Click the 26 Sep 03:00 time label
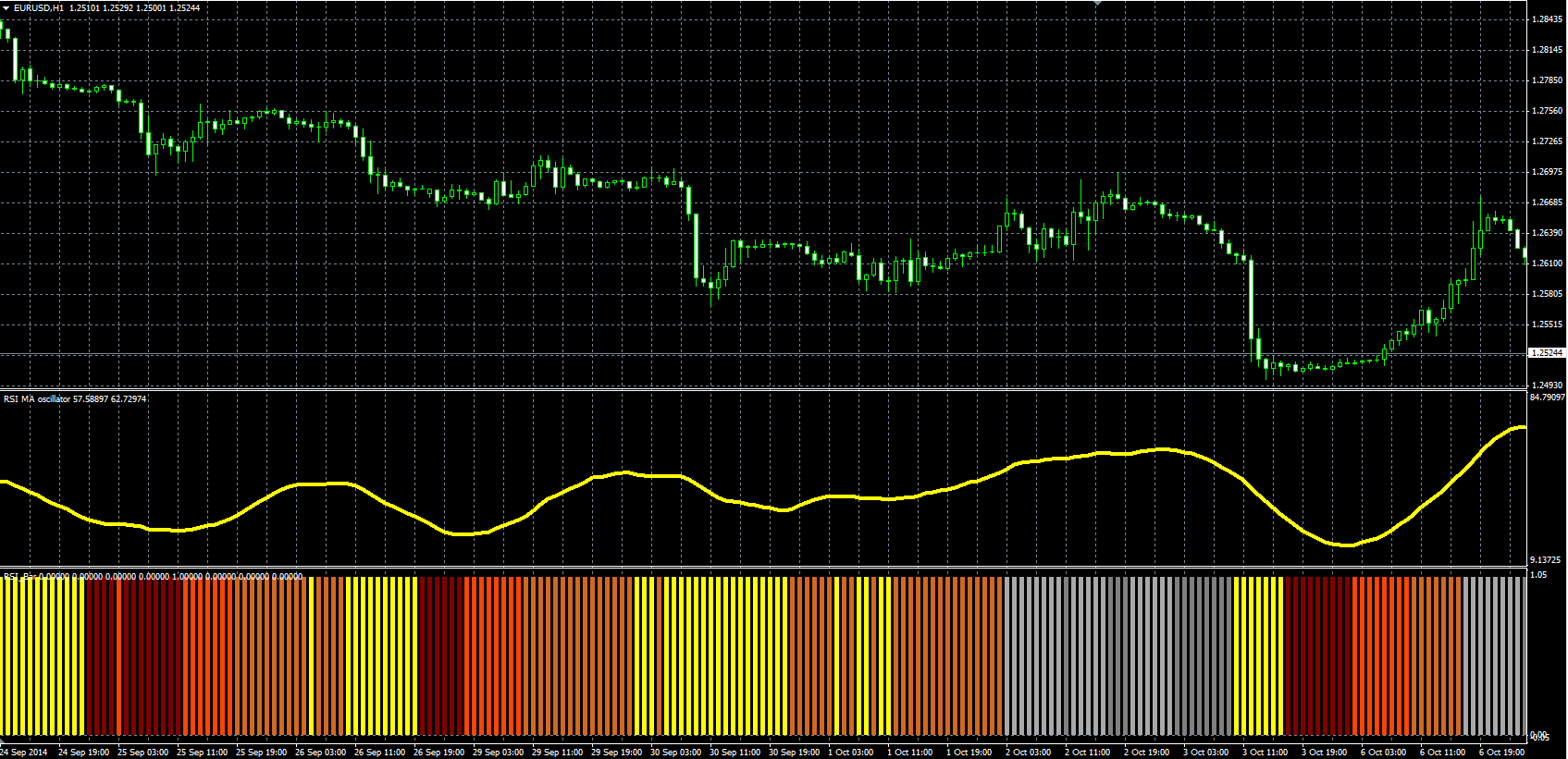The height and width of the screenshot is (759, 1568). click(321, 752)
